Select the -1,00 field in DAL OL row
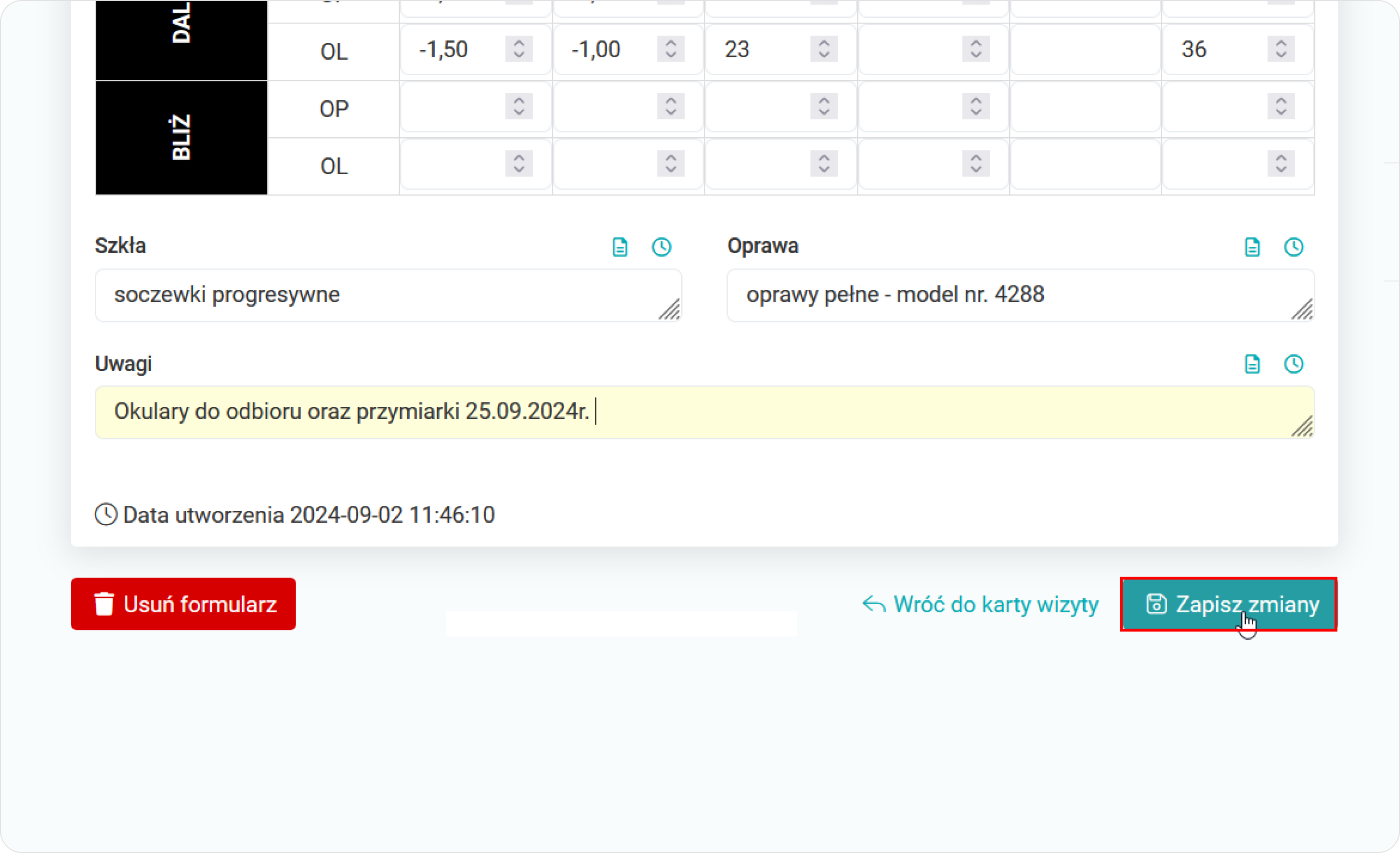Screen dimensions: 1400x853 [x=628, y=50]
